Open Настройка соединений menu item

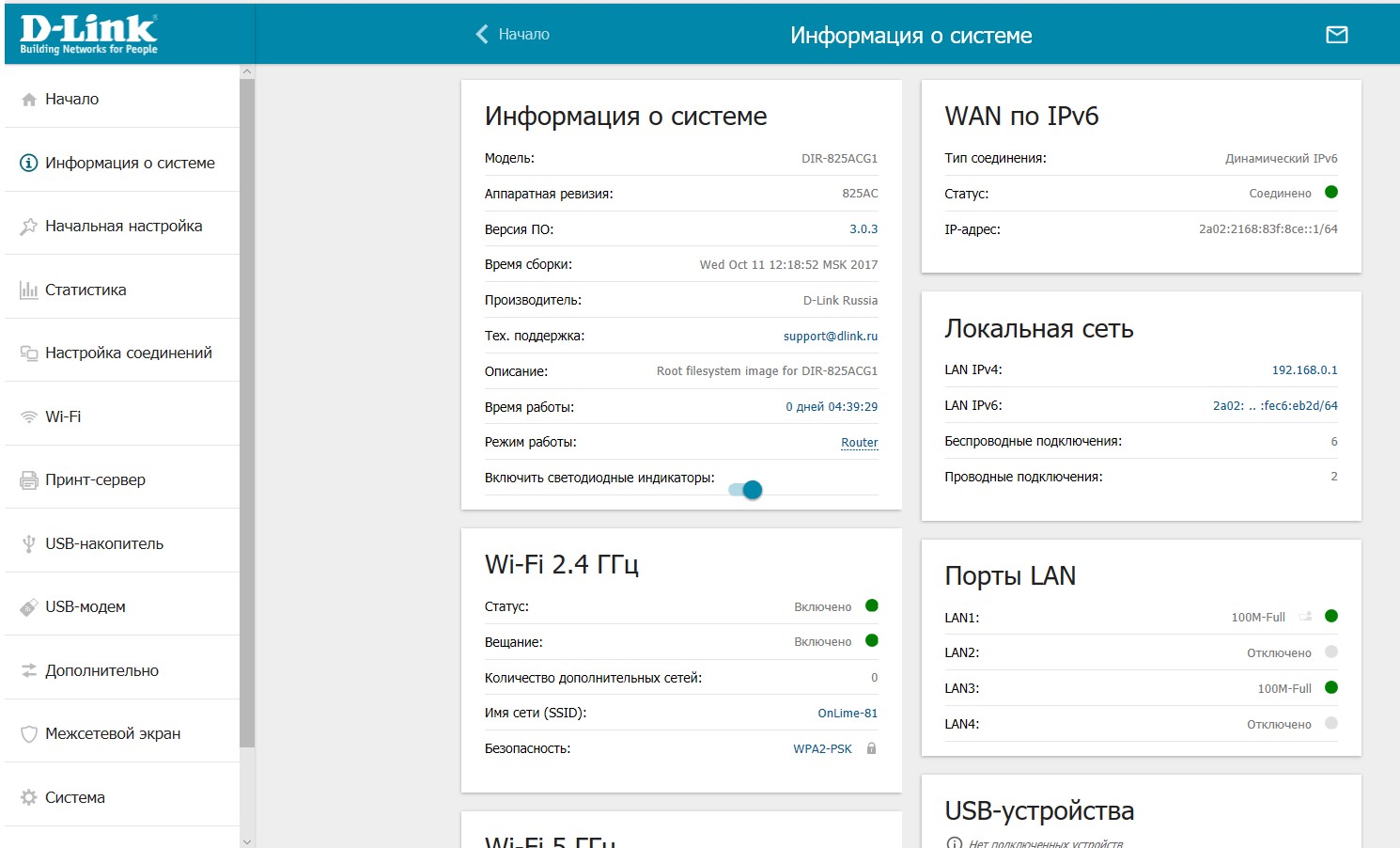coord(128,353)
